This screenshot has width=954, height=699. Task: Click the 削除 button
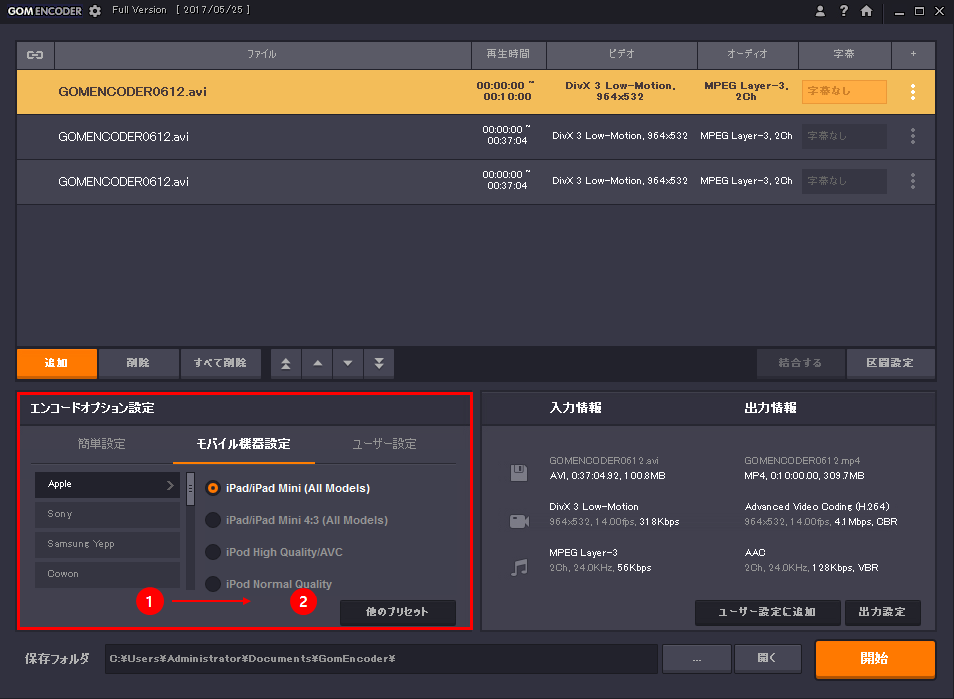139,363
